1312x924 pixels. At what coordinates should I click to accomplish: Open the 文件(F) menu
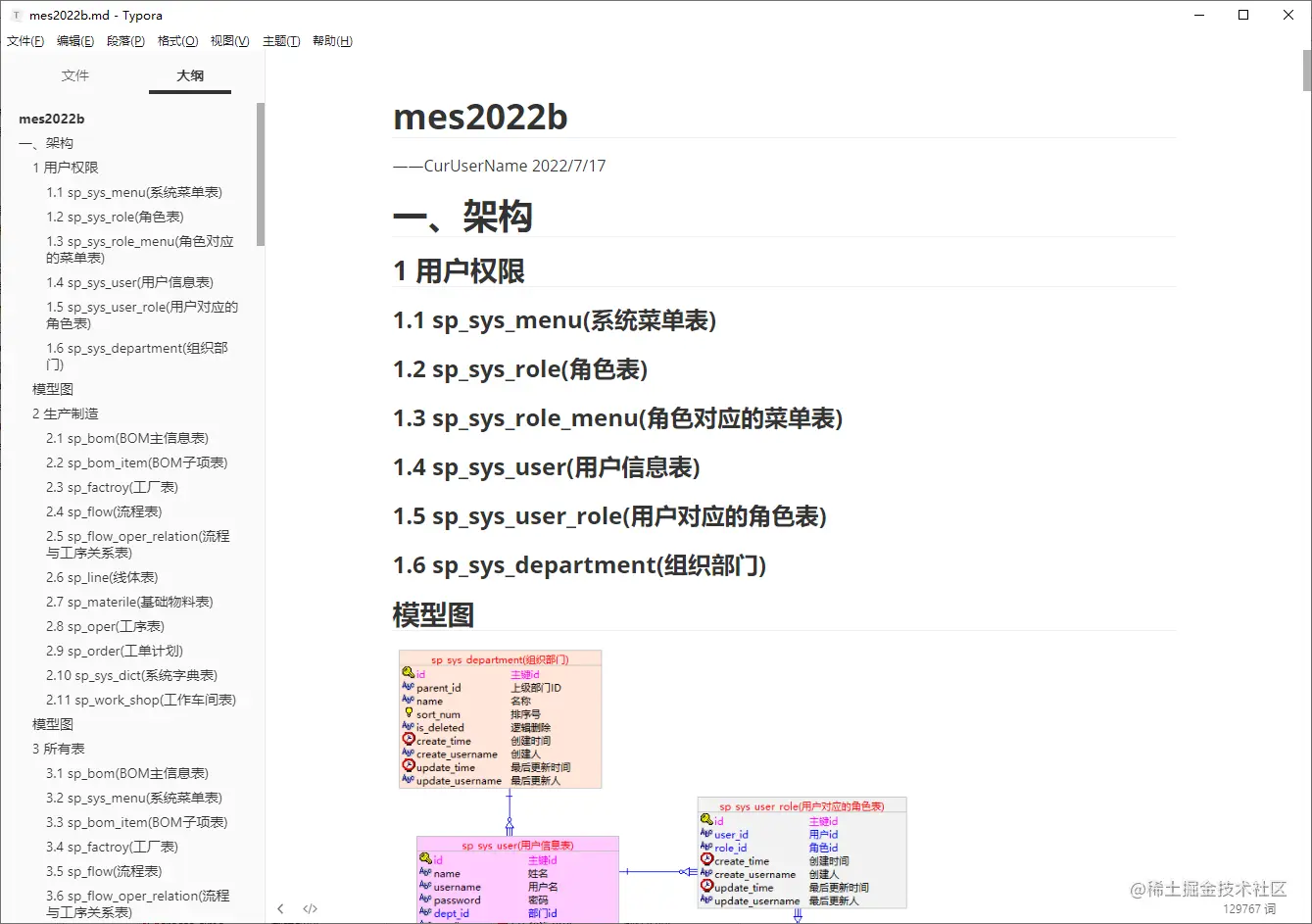coord(24,40)
